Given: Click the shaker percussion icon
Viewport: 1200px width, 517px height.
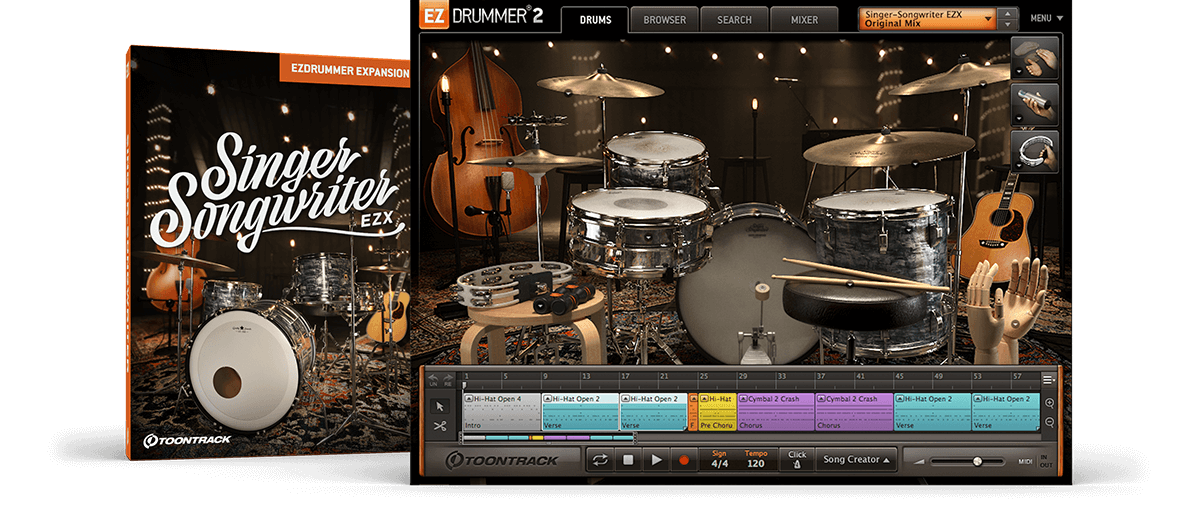Looking at the screenshot, I should 1034,105.
